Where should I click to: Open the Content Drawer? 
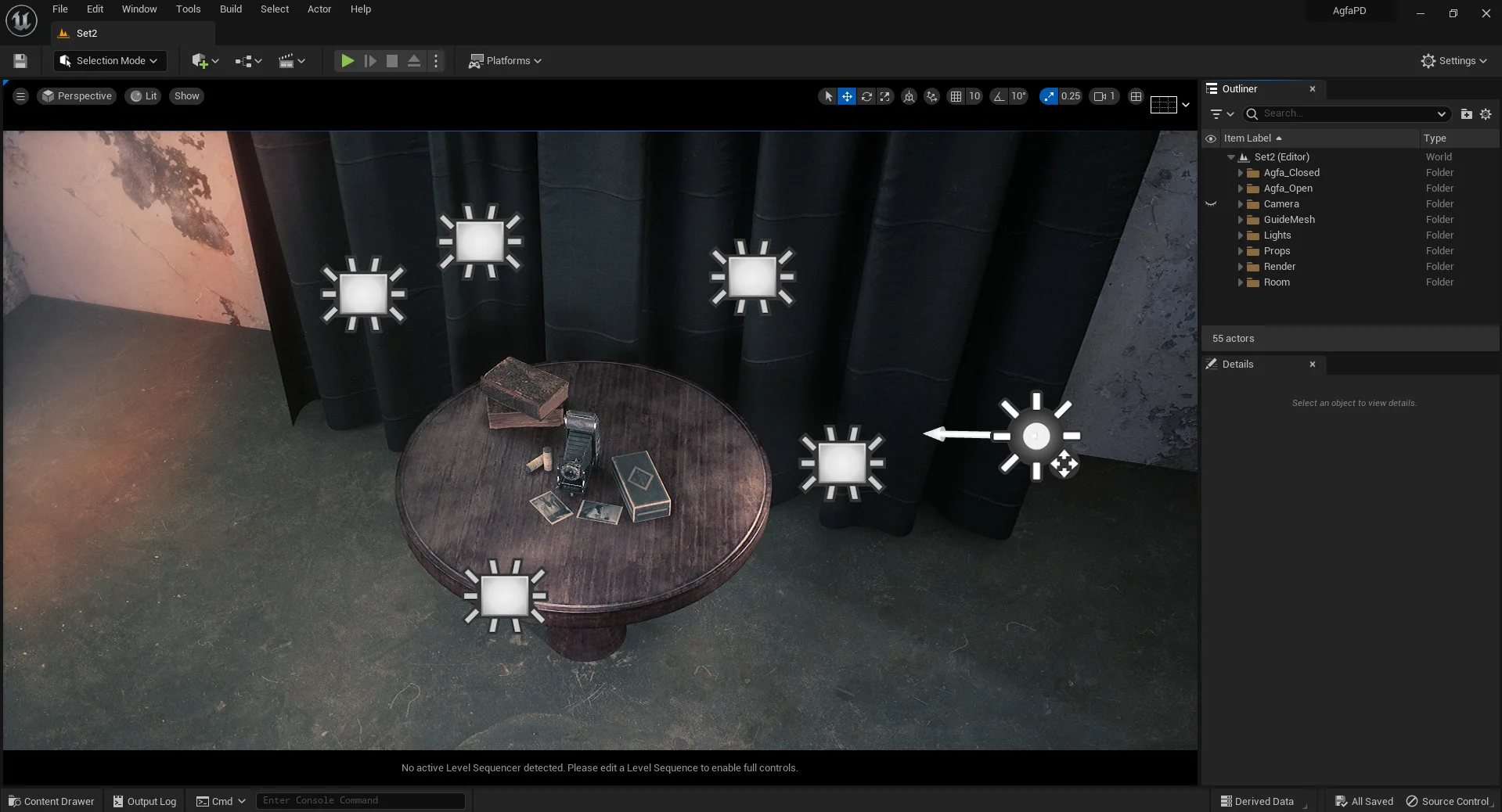click(52, 801)
